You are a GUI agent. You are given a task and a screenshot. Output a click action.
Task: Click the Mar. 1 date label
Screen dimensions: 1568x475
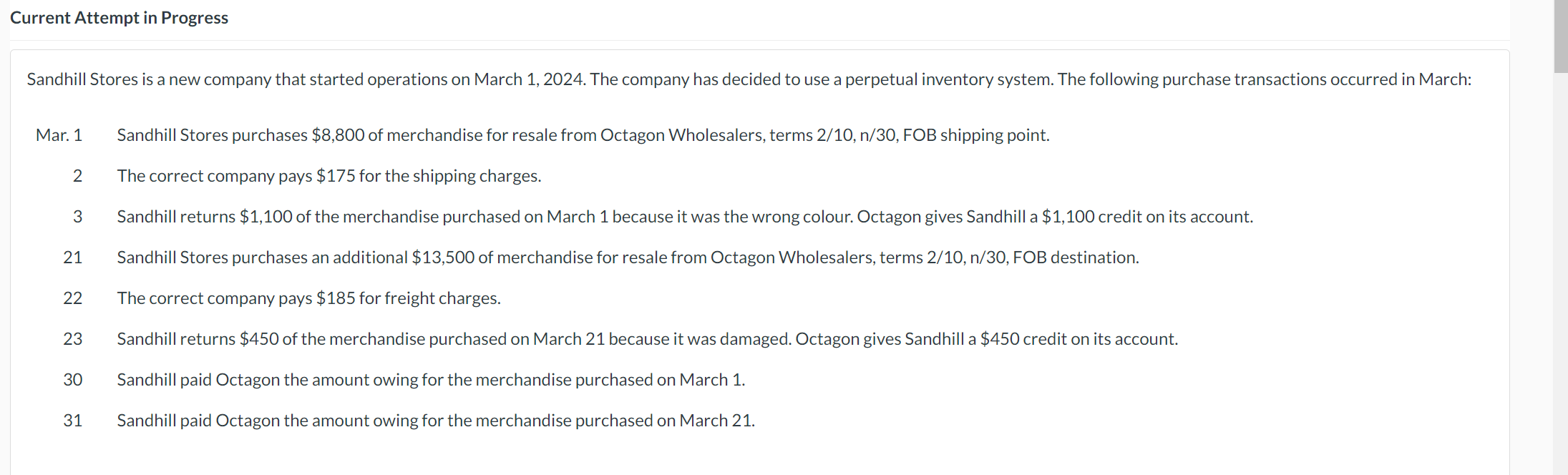point(59,134)
